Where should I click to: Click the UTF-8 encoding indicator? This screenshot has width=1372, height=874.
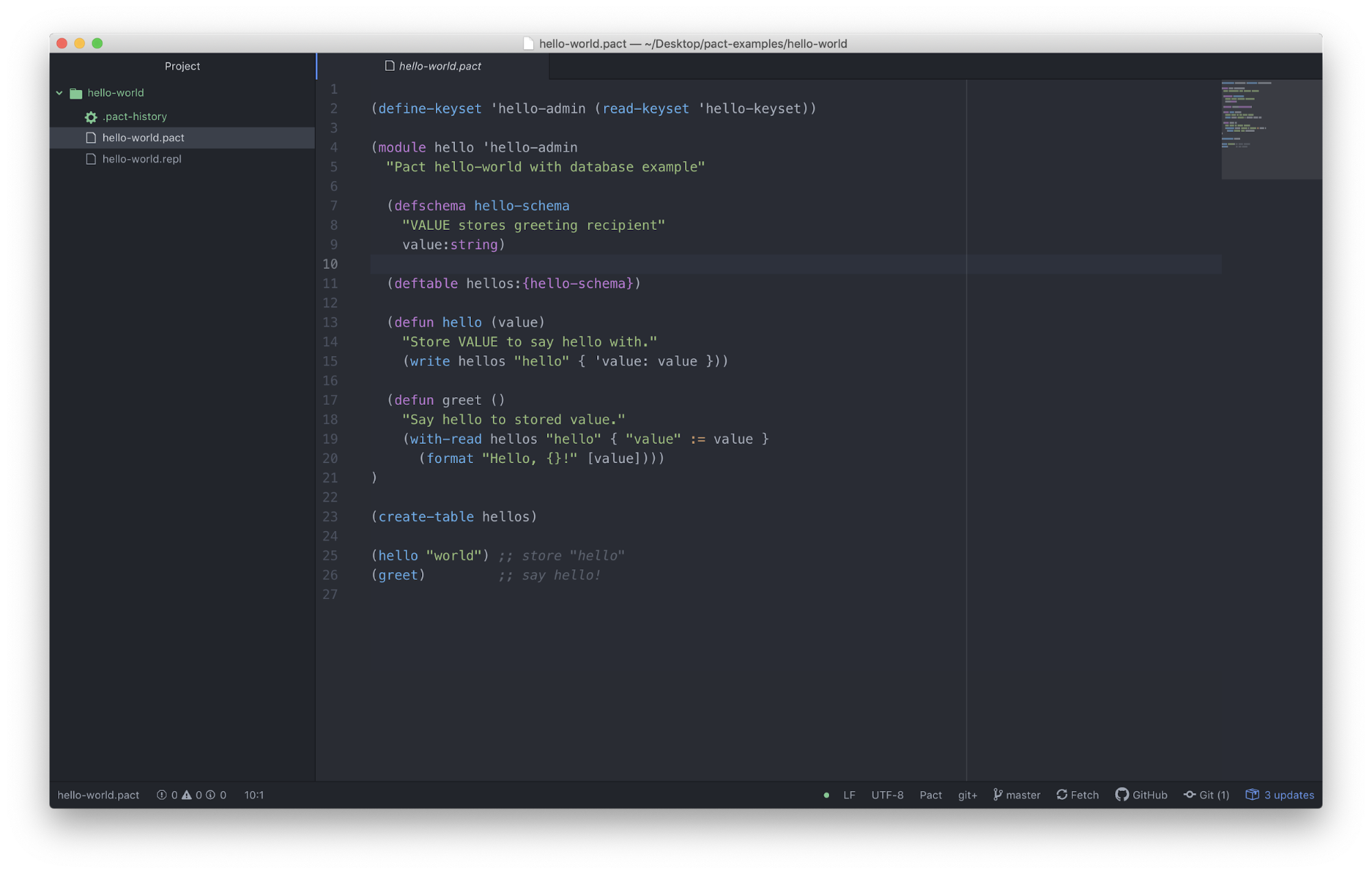point(886,795)
